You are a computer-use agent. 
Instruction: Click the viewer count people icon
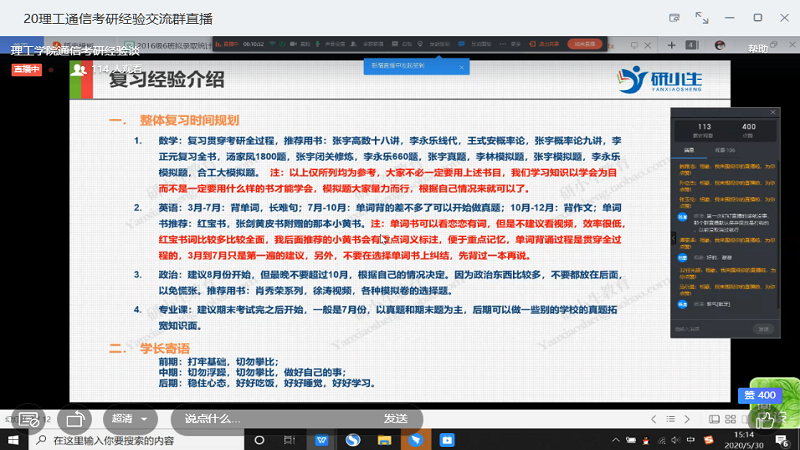[x=78, y=68]
